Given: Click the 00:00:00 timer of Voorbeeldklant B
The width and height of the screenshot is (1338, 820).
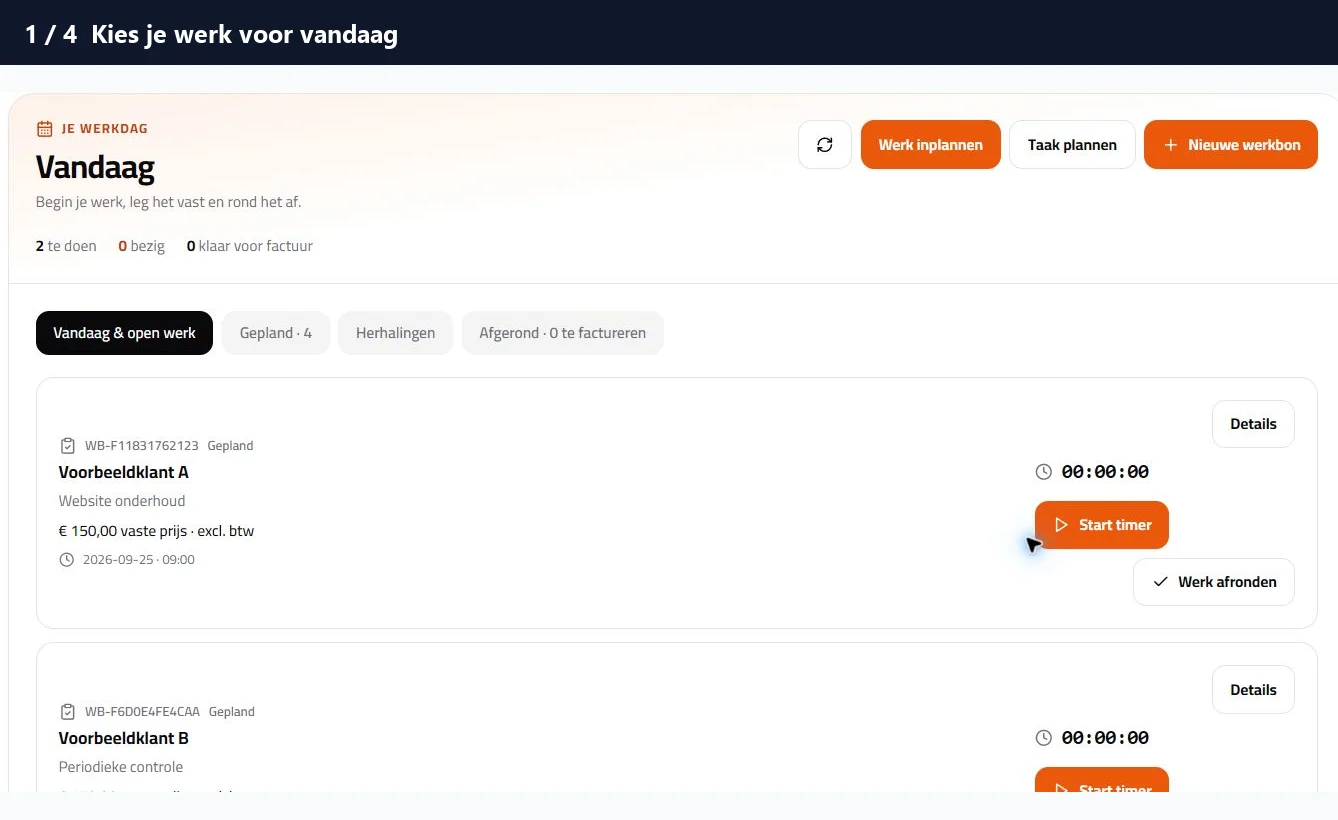Looking at the screenshot, I should click(1105, 738).
